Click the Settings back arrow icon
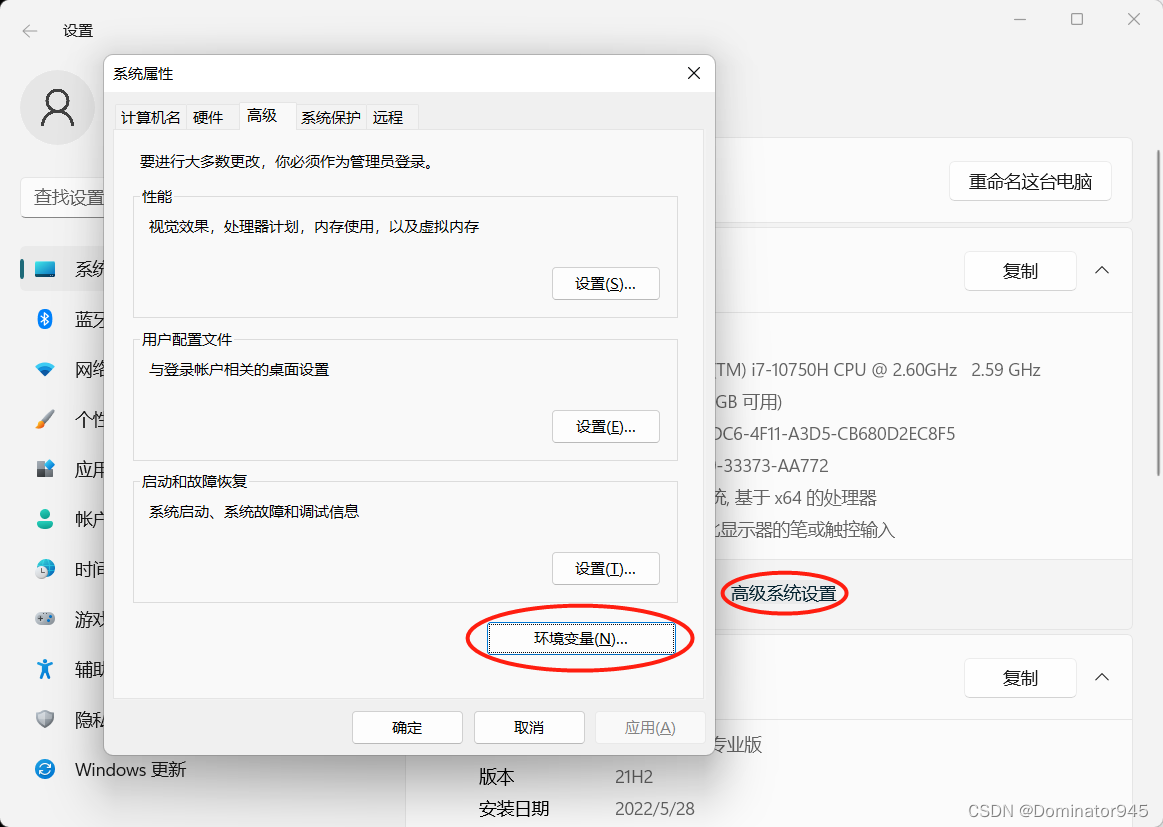The height and width of the screenshot is (827, 1163). point(30,30)
